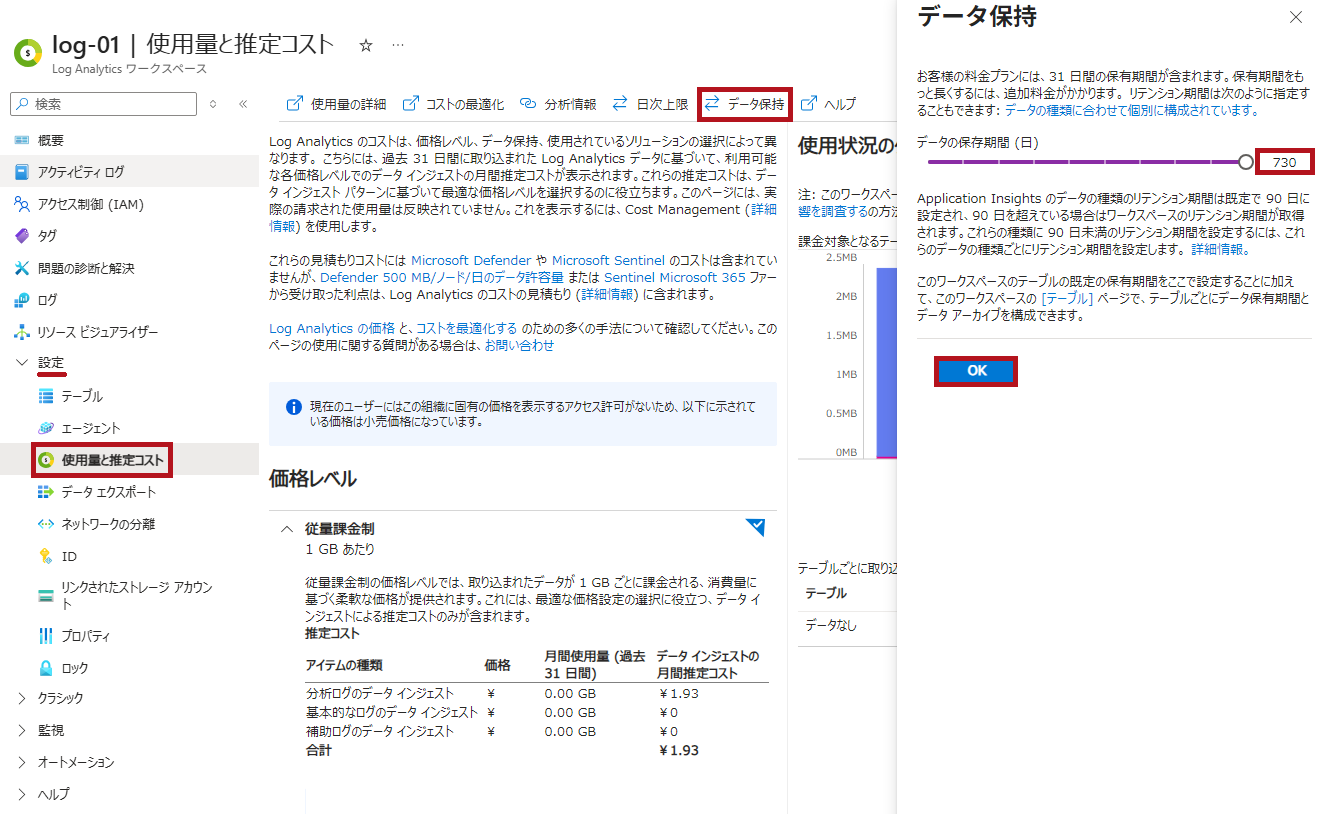The image size is (1321, 814).
Task: Open アクセス制御 (IAM) page
Action: point(90,204)
